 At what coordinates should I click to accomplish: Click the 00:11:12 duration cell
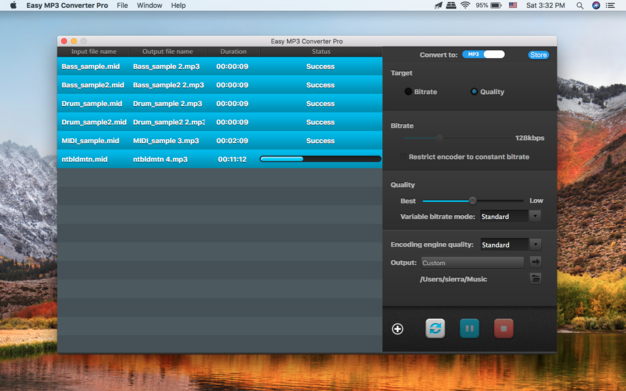[x=232, y=159]
